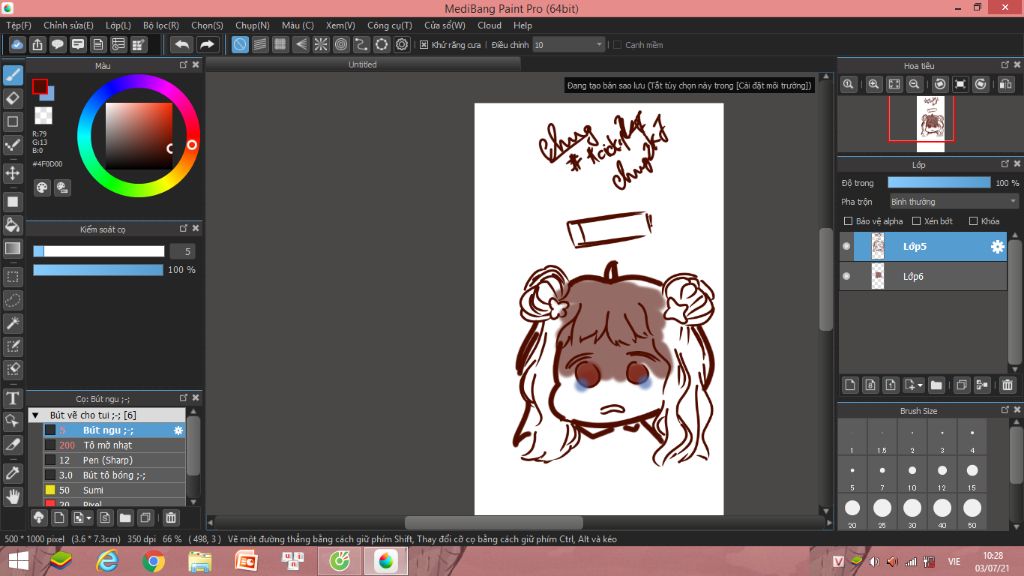Click the navigator preview thumbnail
Screen dimensions: 1024x576
pyautogui.click(x=930, y=124)
